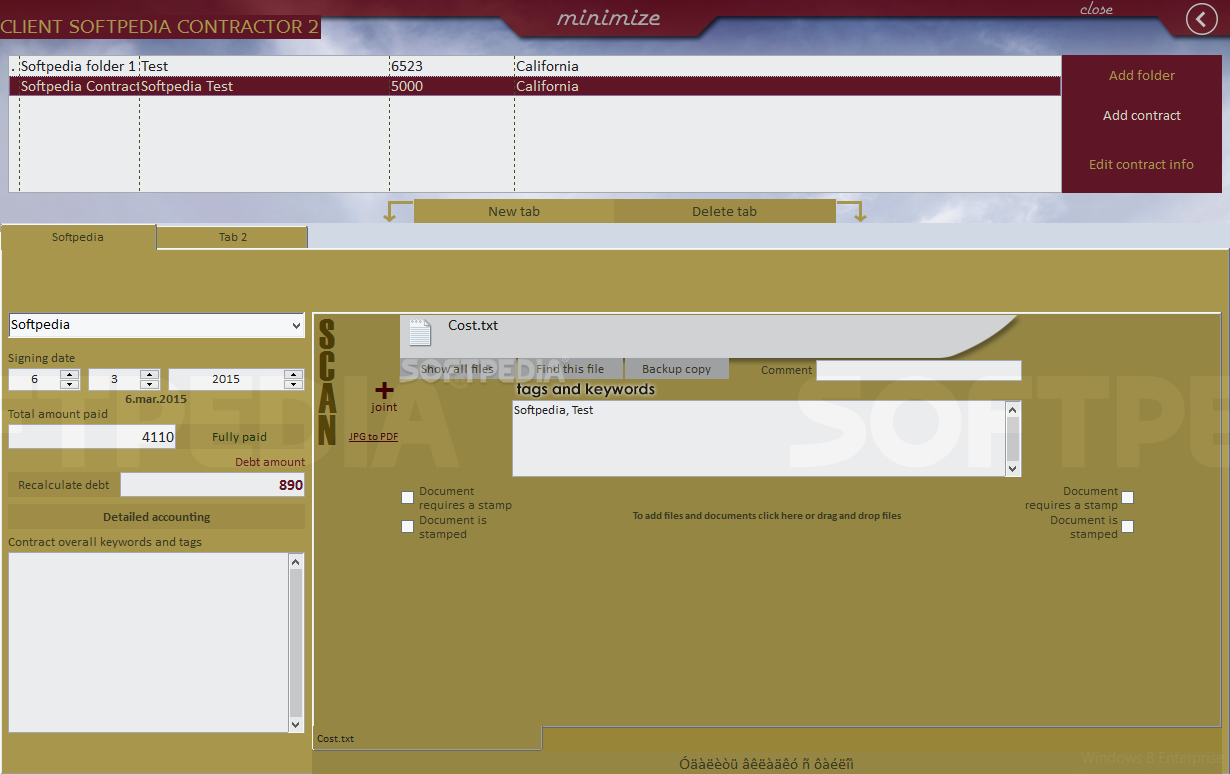
Task: Click the arrow left of New tab
Action: coord(398,211)
